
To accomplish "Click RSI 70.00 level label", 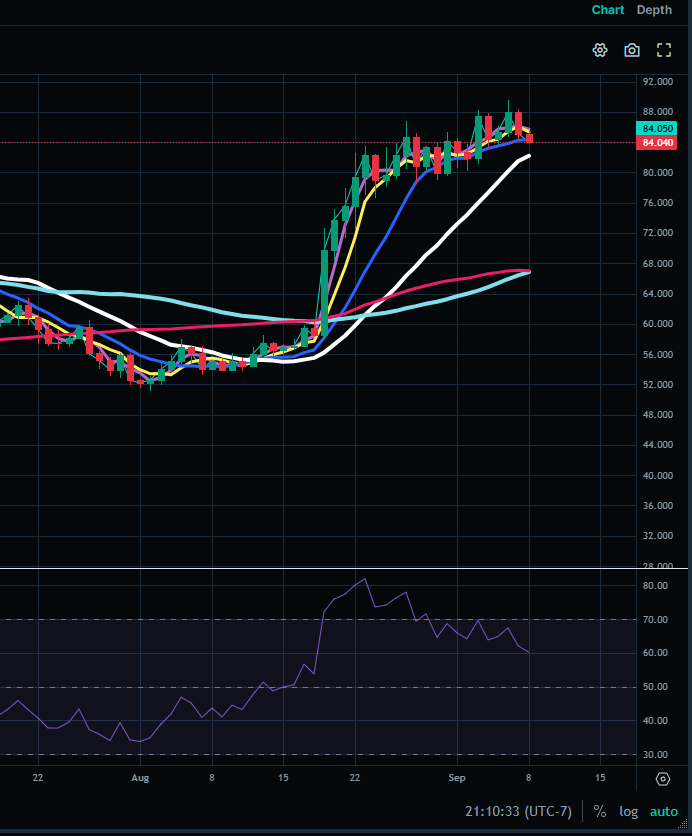I will [655, 620].
